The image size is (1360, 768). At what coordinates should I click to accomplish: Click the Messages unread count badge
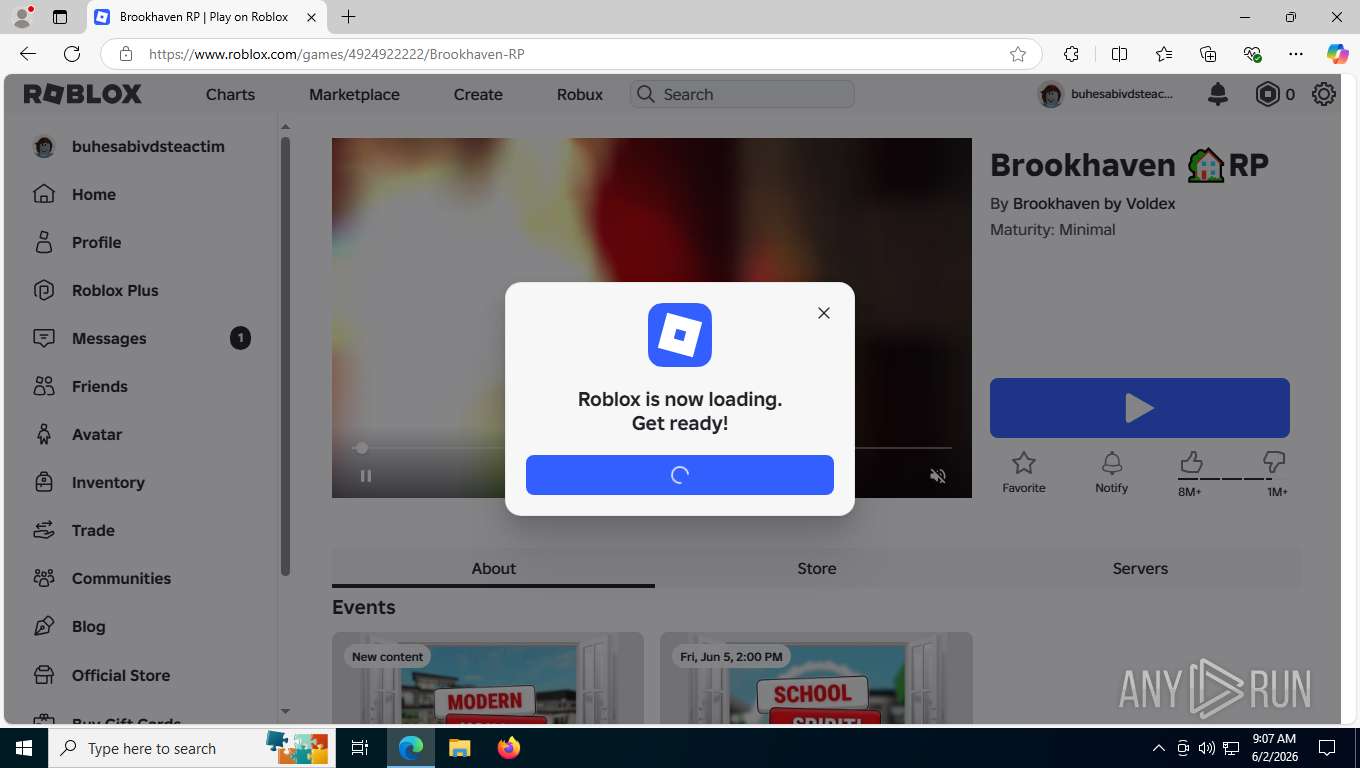[240, 338]
